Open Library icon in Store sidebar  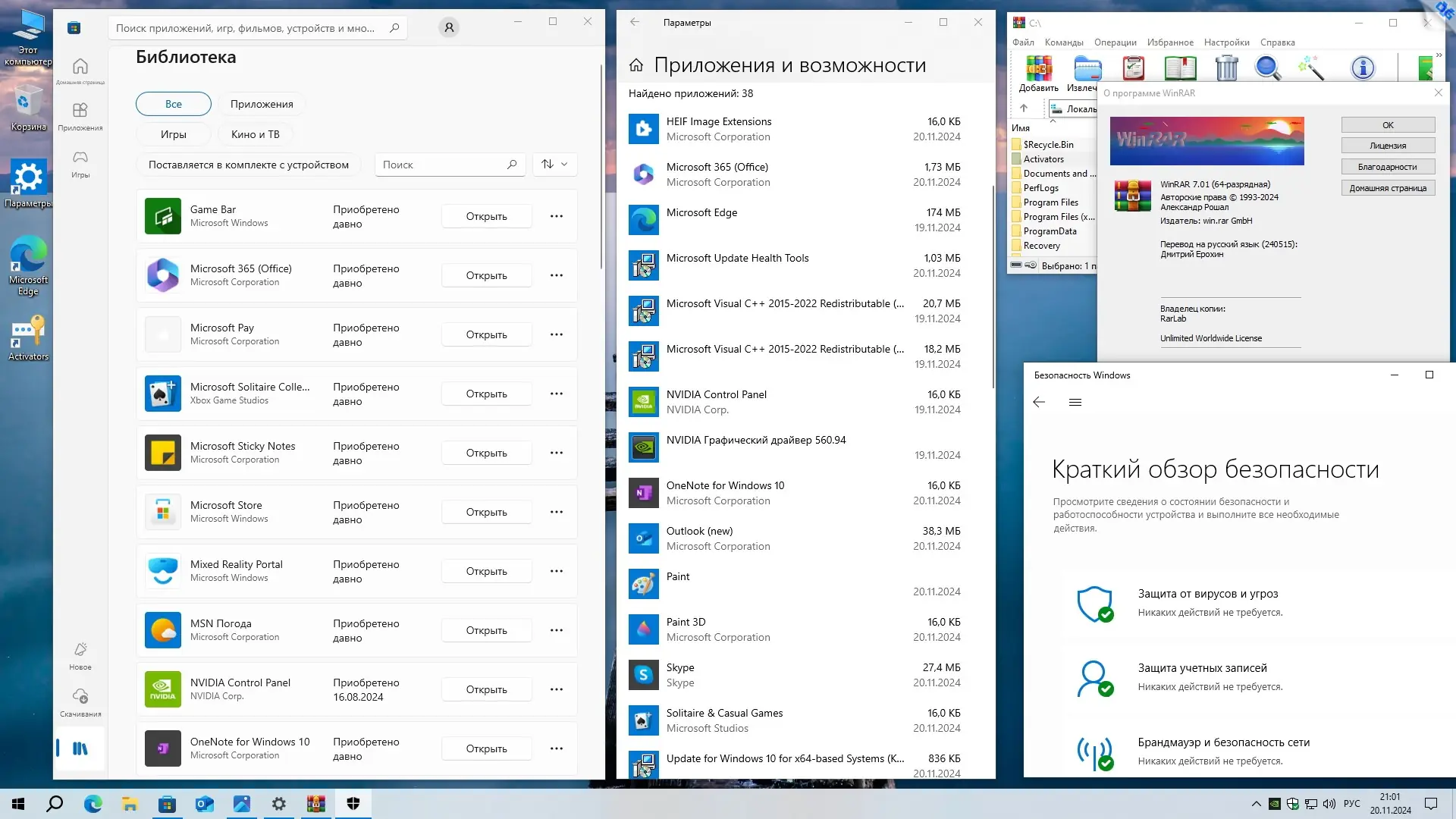click(x=80, y=748)
